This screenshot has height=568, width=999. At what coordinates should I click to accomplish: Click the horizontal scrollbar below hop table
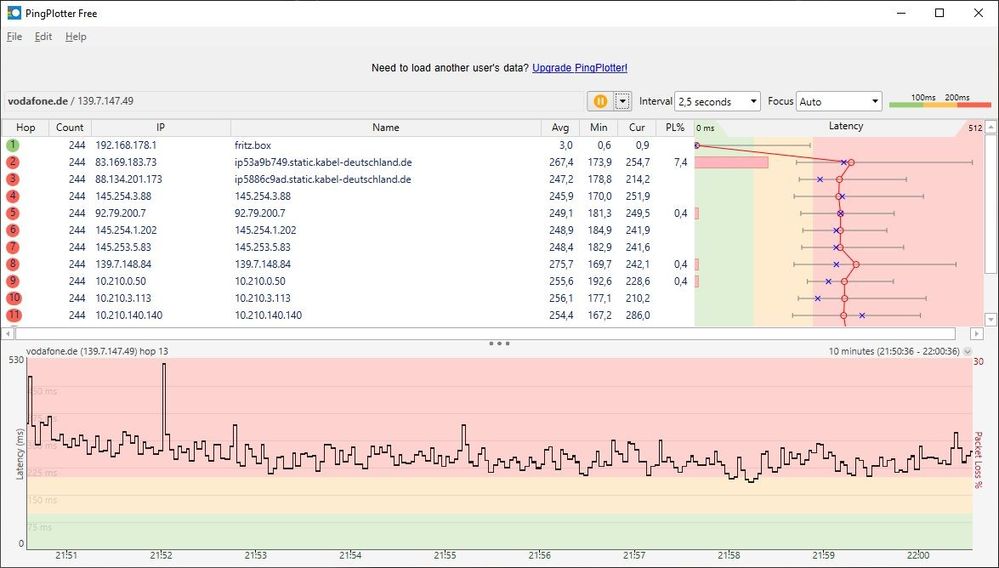(485, 333)
